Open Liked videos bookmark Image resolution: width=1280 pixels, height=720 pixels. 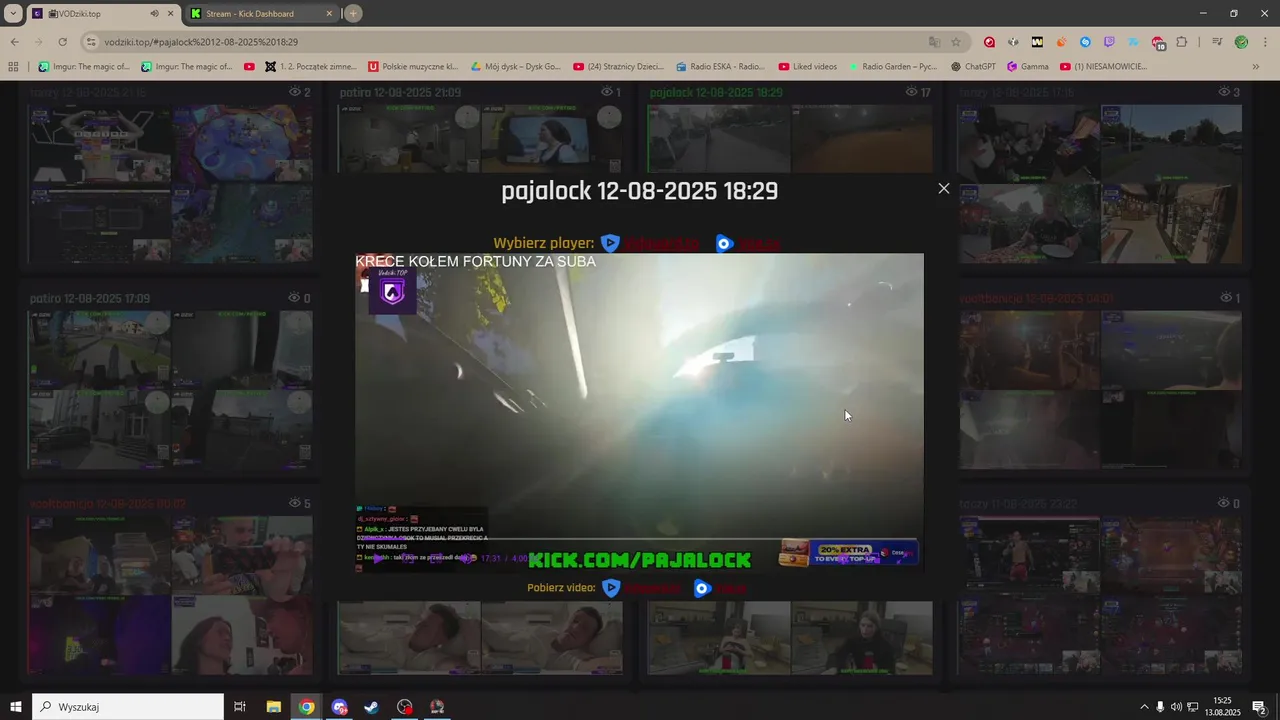[807, 67]
